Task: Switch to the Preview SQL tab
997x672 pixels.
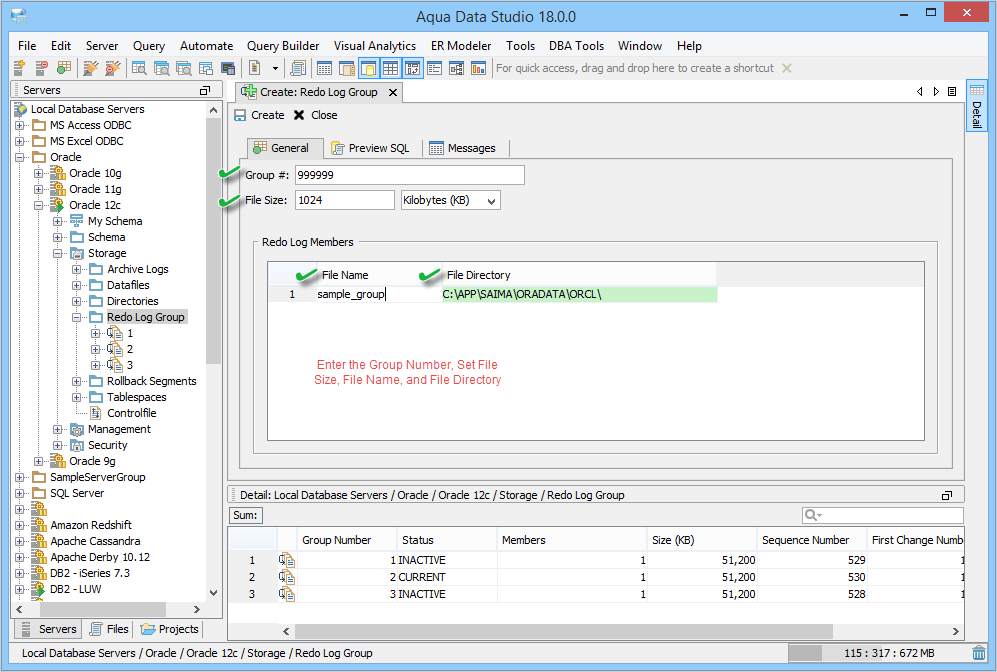Action: click(370, 148)
